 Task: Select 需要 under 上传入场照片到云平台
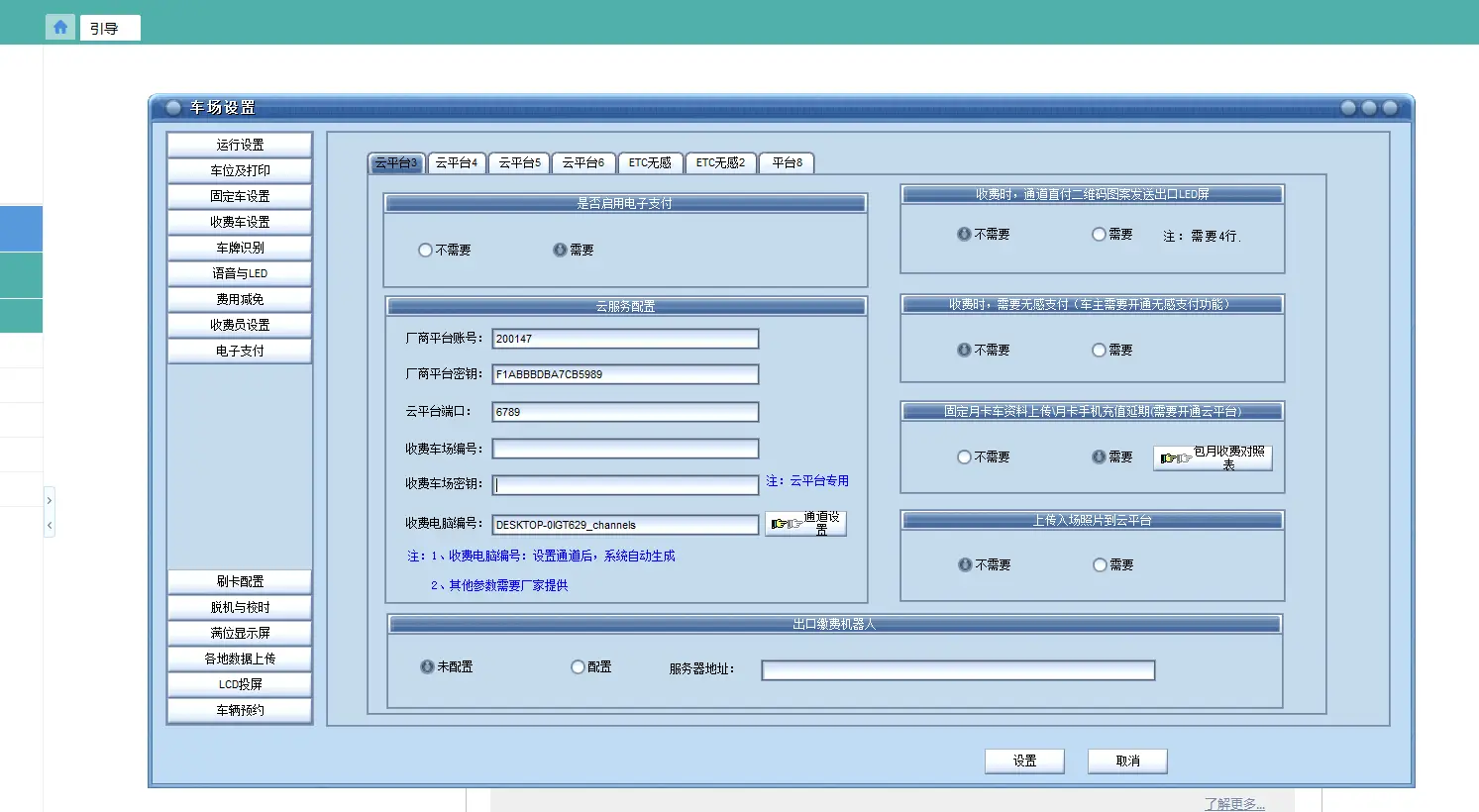(x=1100, y=565)
